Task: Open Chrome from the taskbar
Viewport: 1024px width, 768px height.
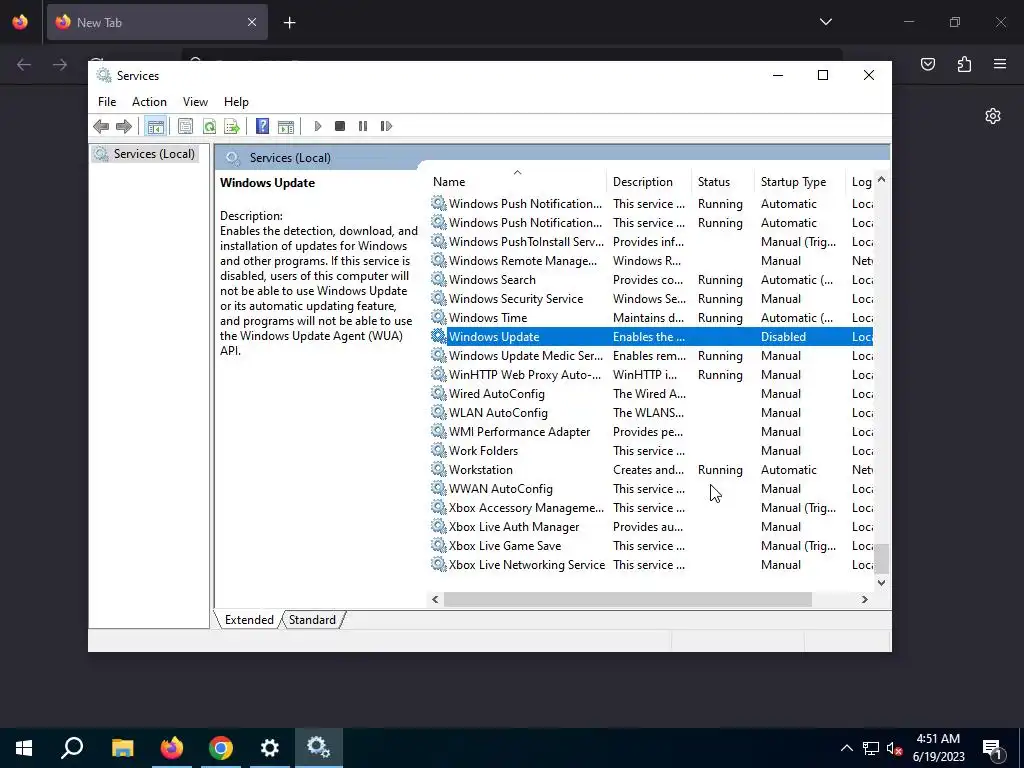Action: [x=221, y=748]
